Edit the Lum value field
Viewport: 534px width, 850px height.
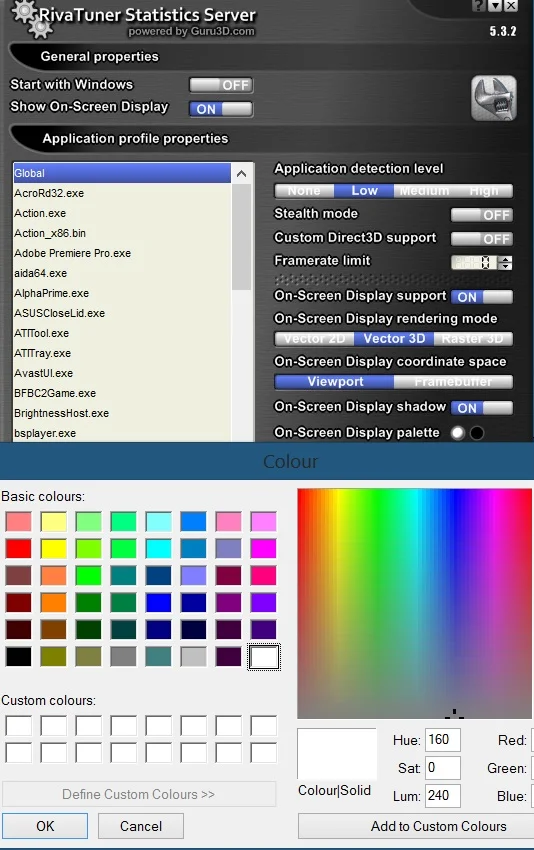442,795
